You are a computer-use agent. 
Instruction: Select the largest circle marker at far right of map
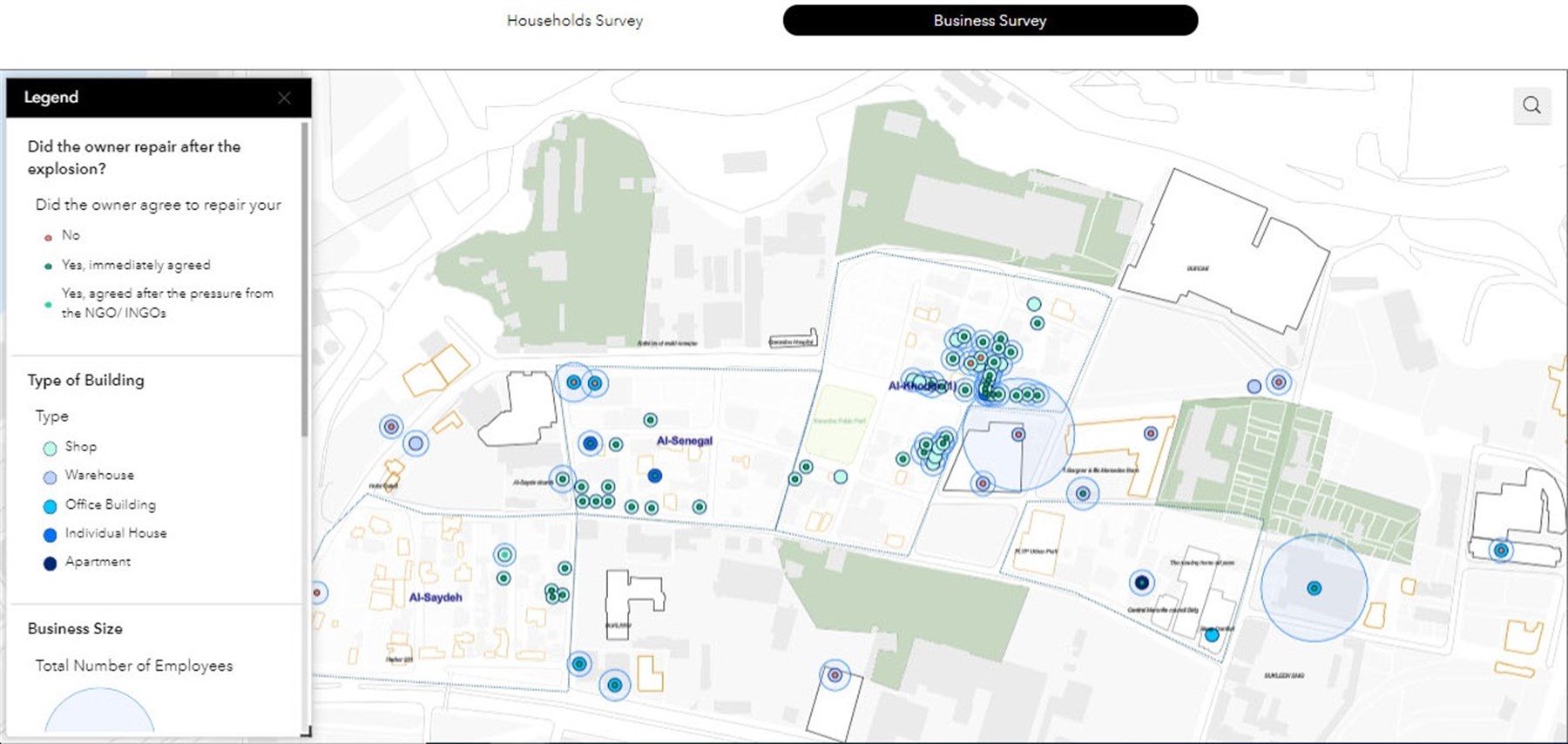coord(1314,588)
